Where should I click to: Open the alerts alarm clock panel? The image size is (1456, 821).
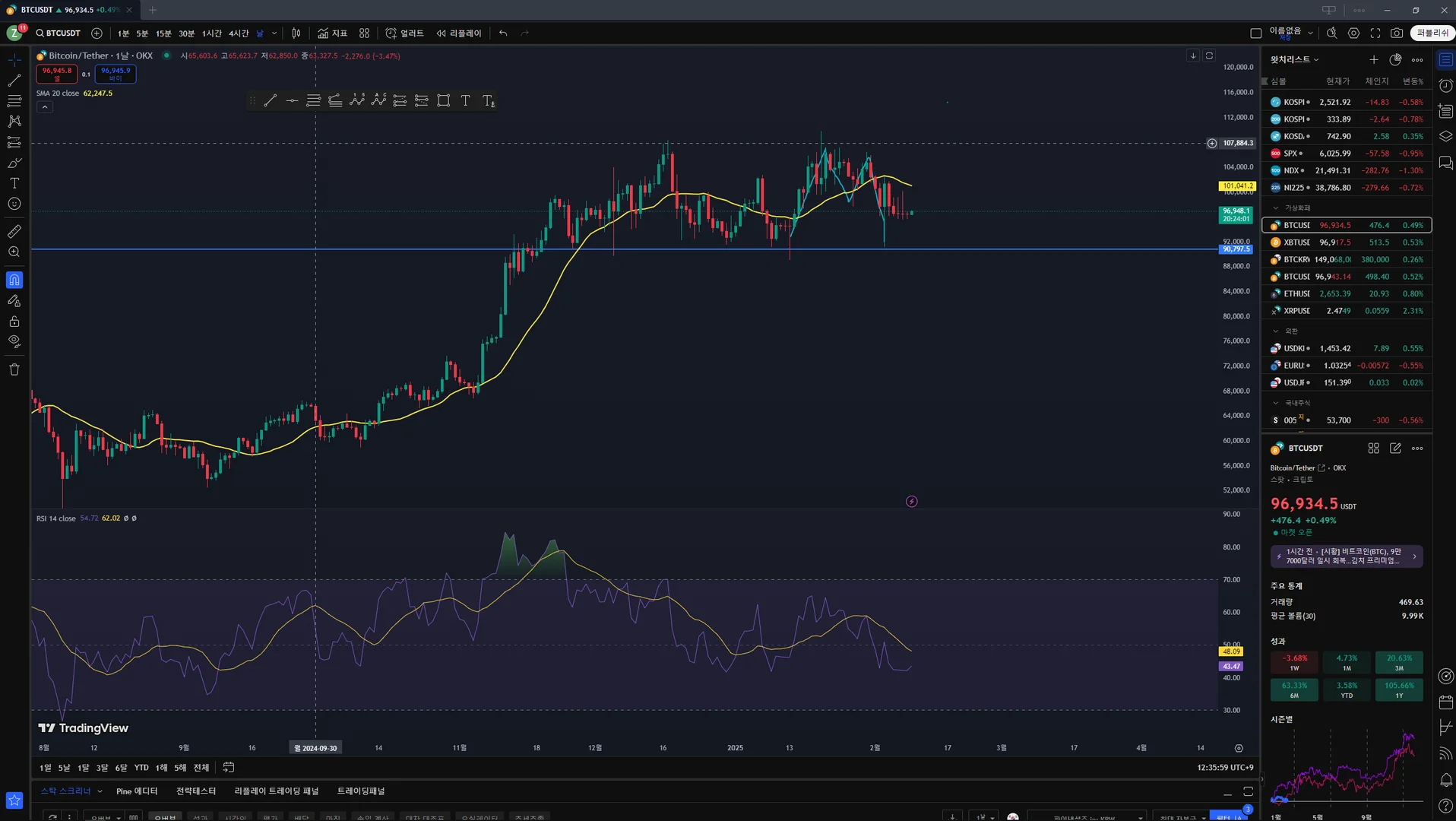tap(1445, 86)
